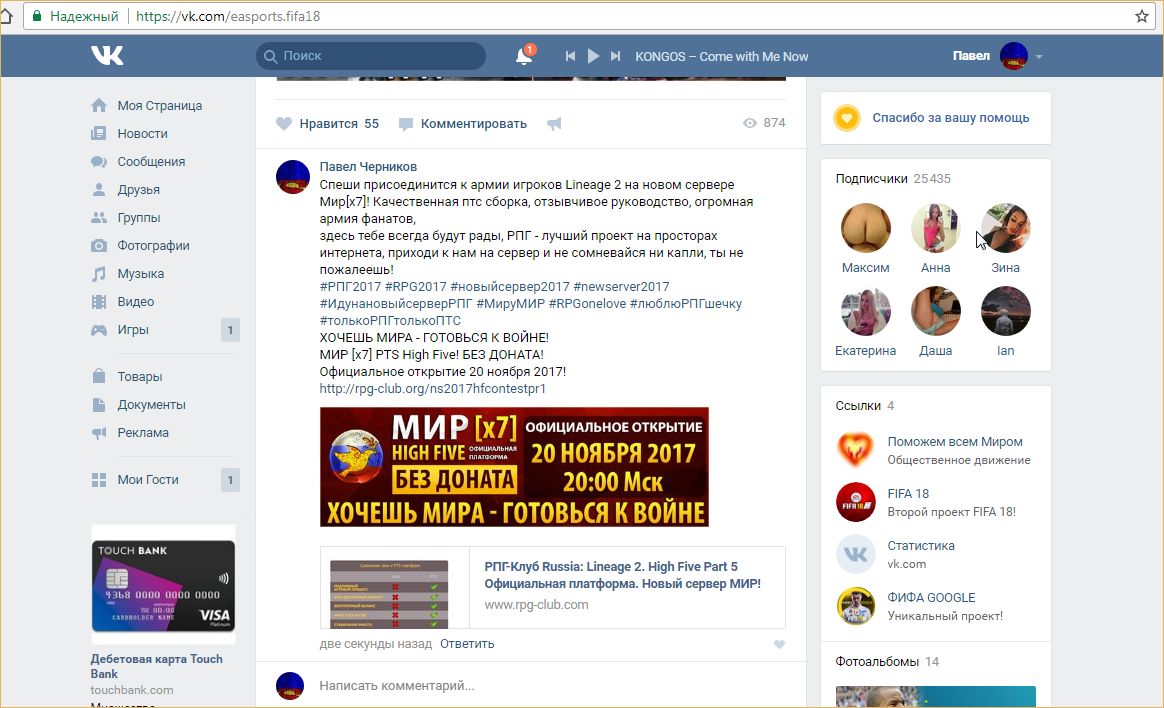This screenshot has height=708, width=1164.
Task: Open subscriber Ian's avatar
Action: coord(1005,311)
